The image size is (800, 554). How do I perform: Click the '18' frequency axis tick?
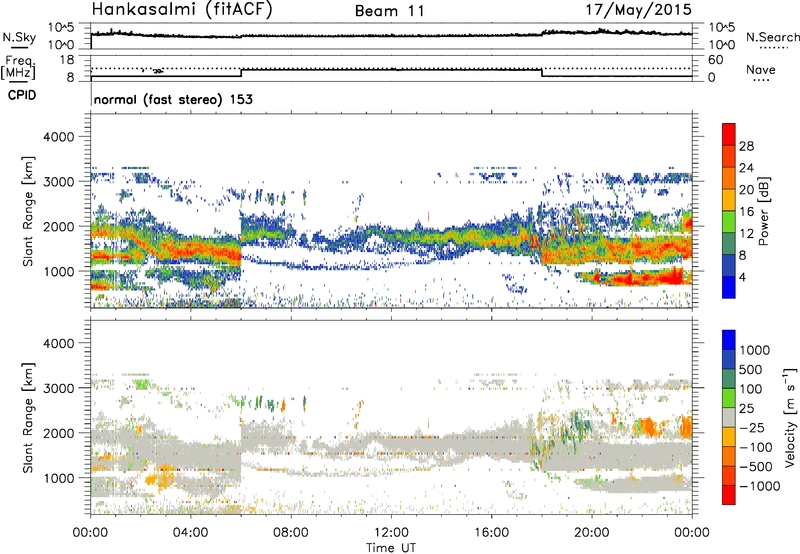point(66,60)
